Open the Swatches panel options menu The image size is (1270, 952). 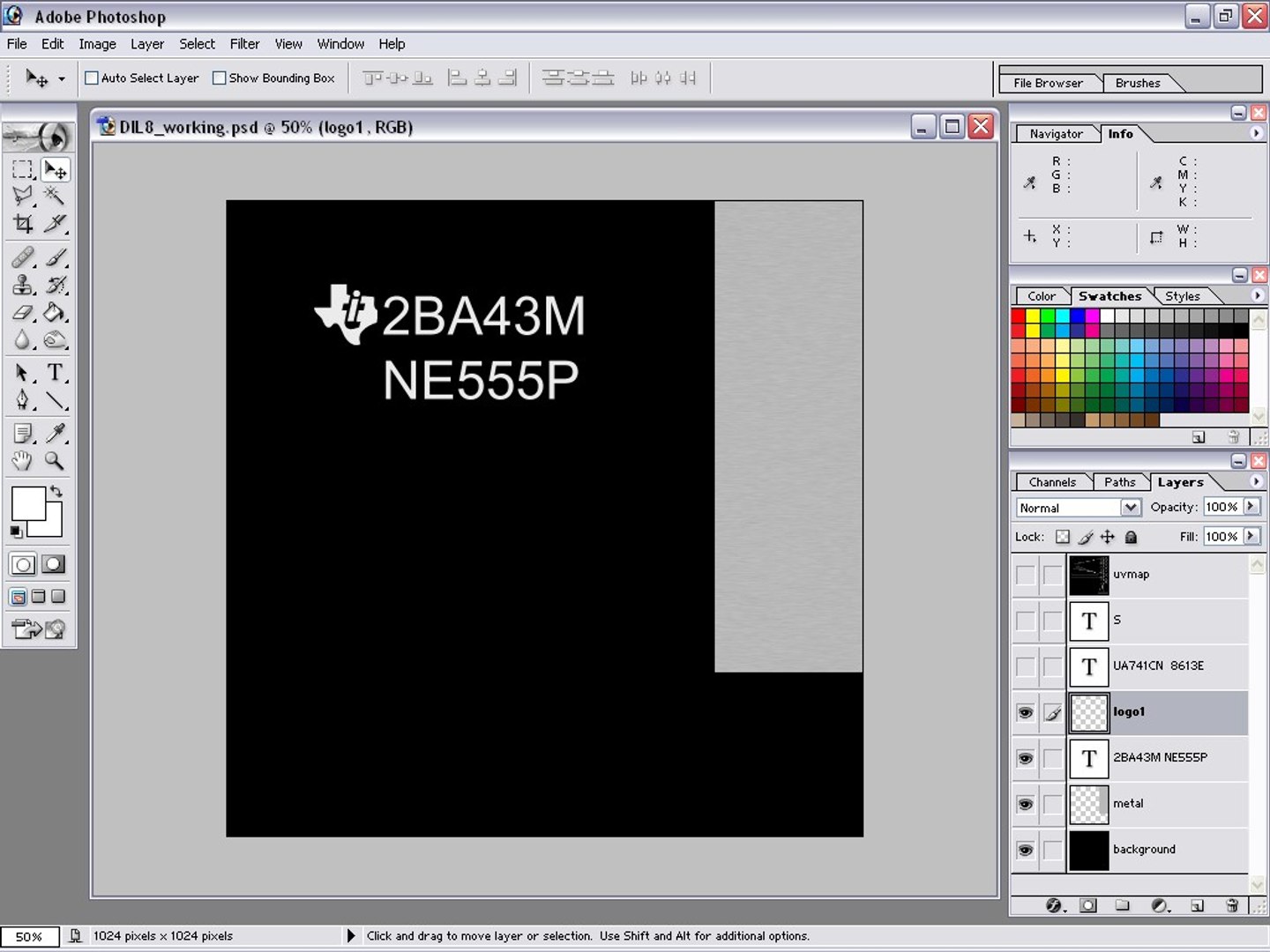[1256, 295]
